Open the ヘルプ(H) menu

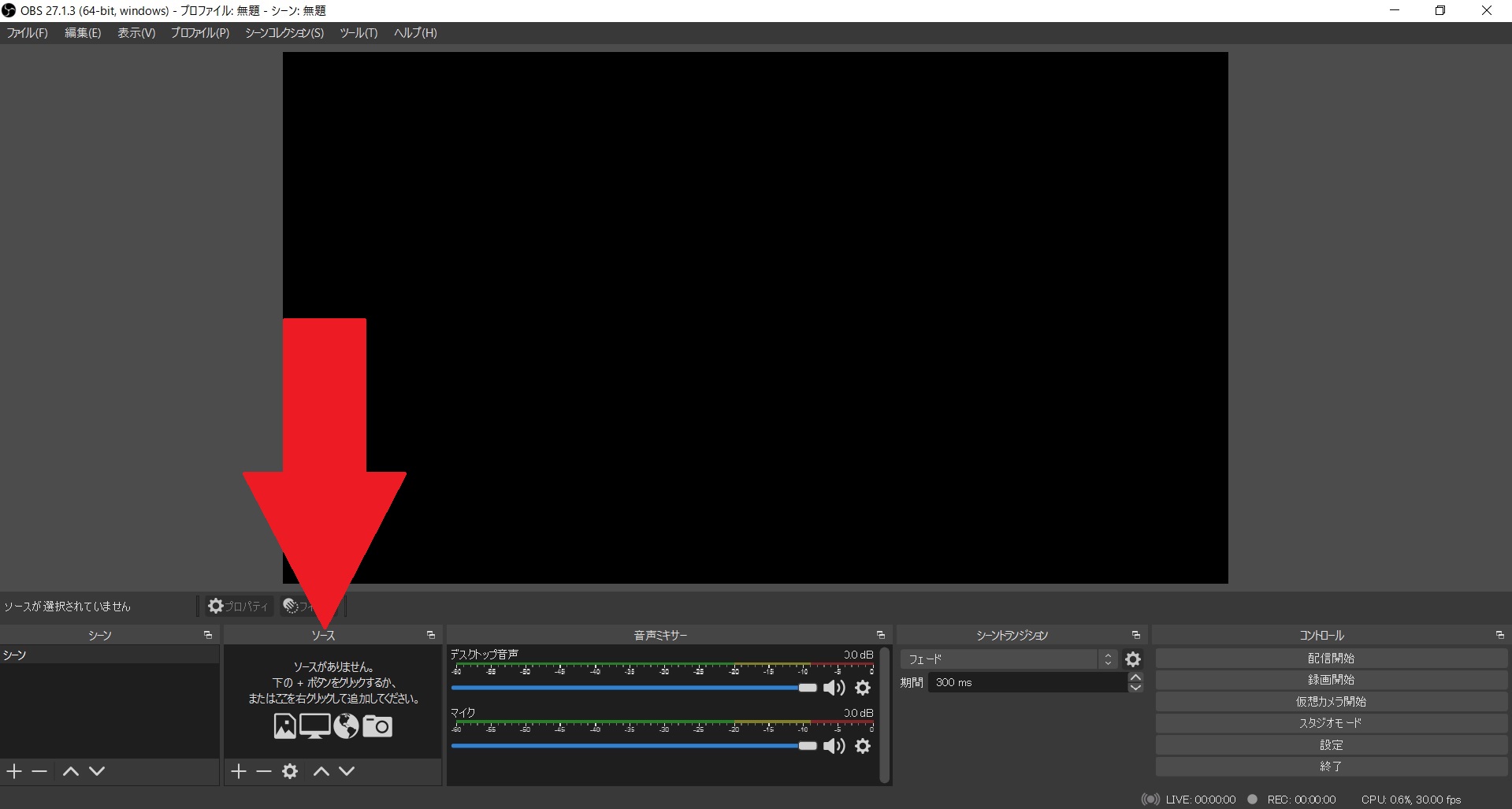(415, 33)
